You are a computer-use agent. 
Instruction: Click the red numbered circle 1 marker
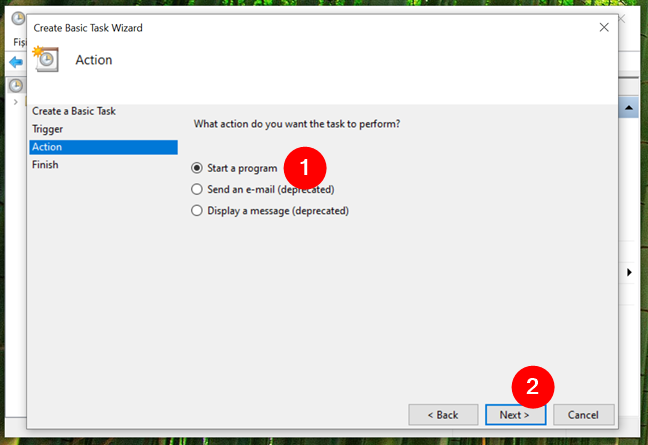(x=306, y=165)
